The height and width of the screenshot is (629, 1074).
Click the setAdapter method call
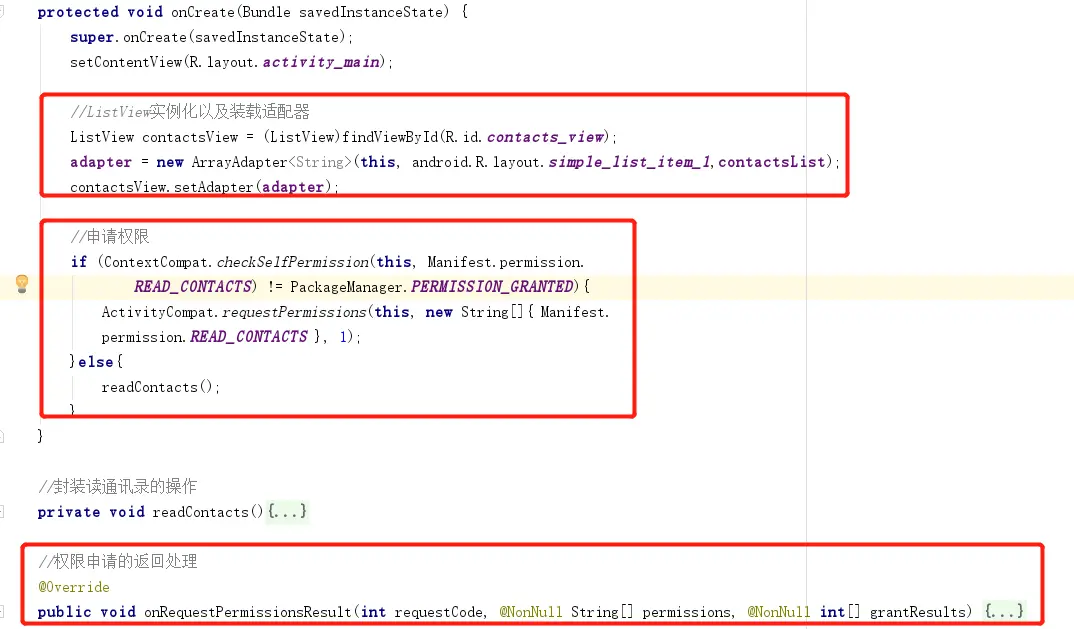[214, 187]
